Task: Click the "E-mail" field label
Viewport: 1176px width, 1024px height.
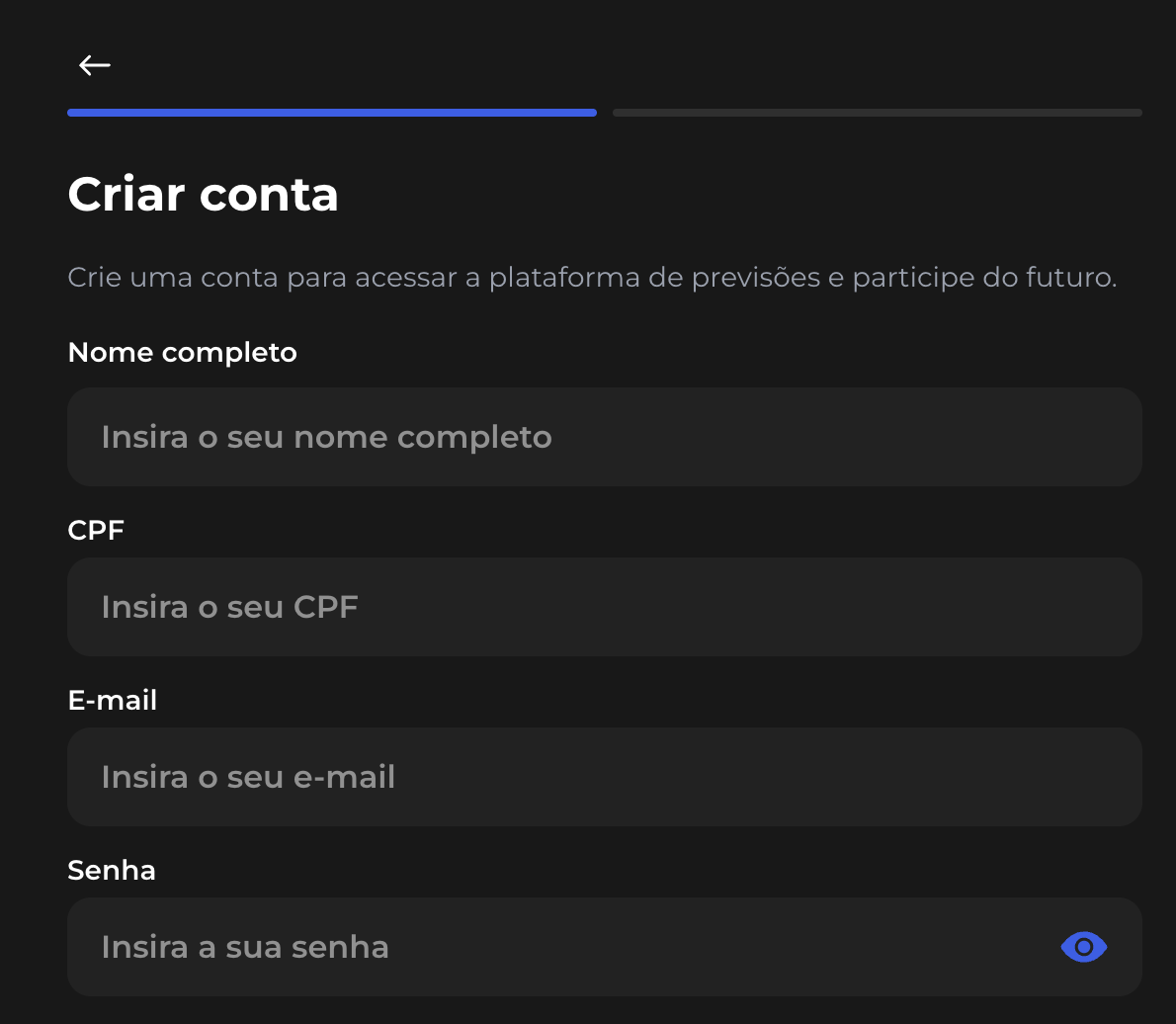Action: coord(112,701)
